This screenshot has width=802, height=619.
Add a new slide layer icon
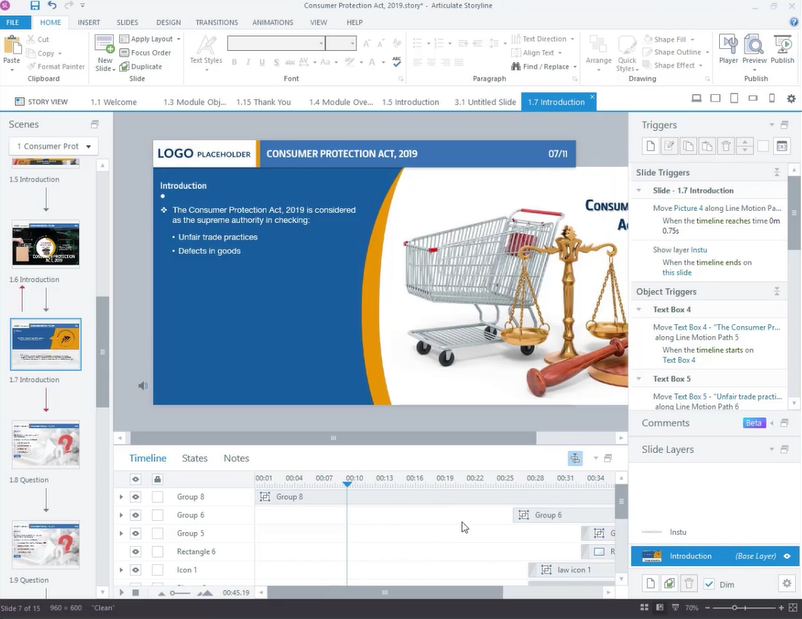coord(650,583)
